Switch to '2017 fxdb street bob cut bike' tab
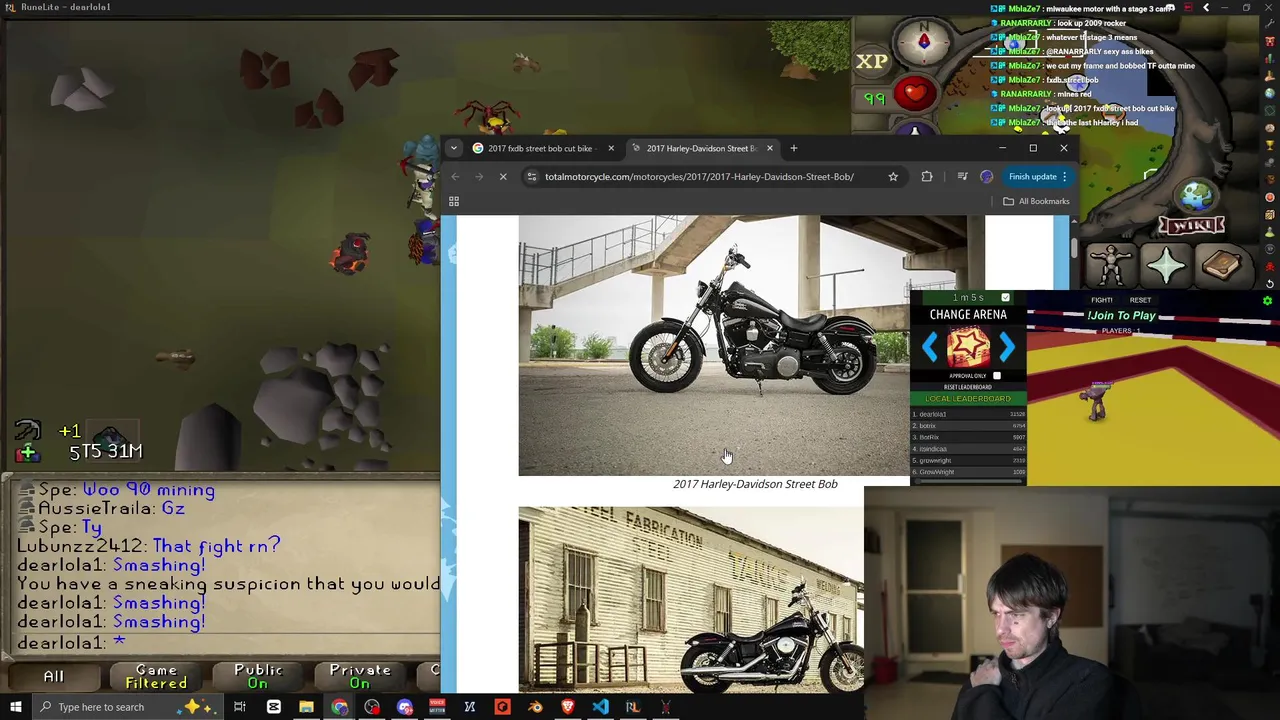The height and width of the screenshot is (720, 1280). point(539,148)
